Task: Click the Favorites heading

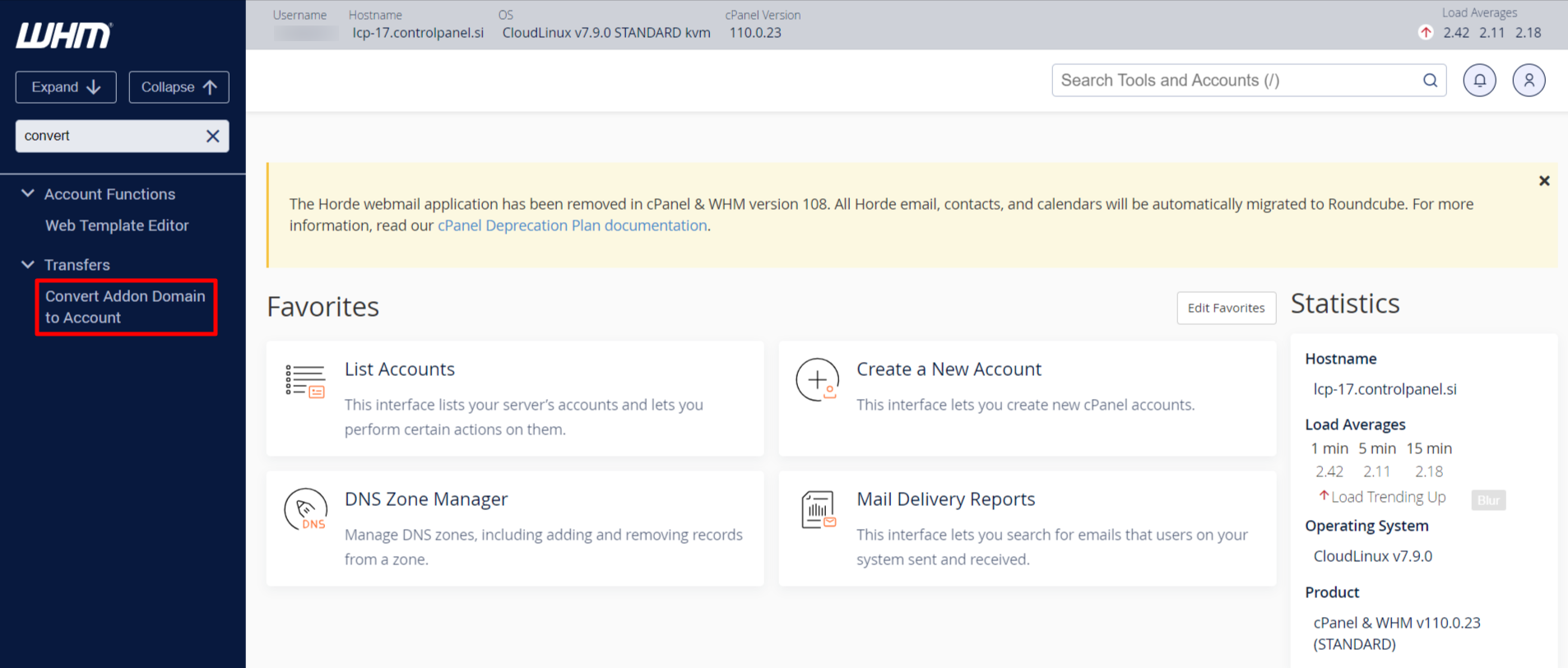Action: [322, 307]
